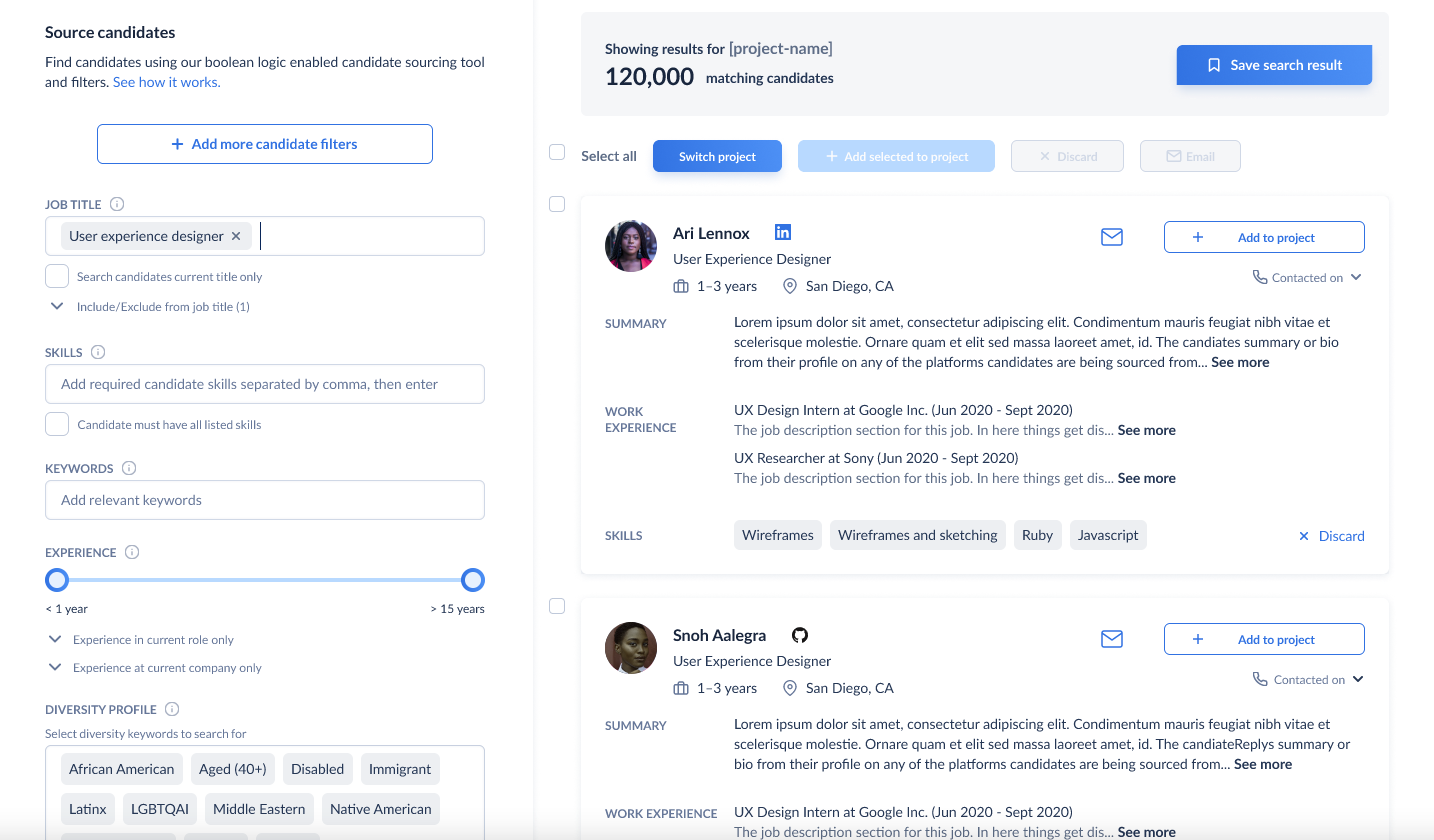Toggle Immigrant diversity keyword
The width and height of the screenshot is (1434, 840).
click(x=400, y=769)
